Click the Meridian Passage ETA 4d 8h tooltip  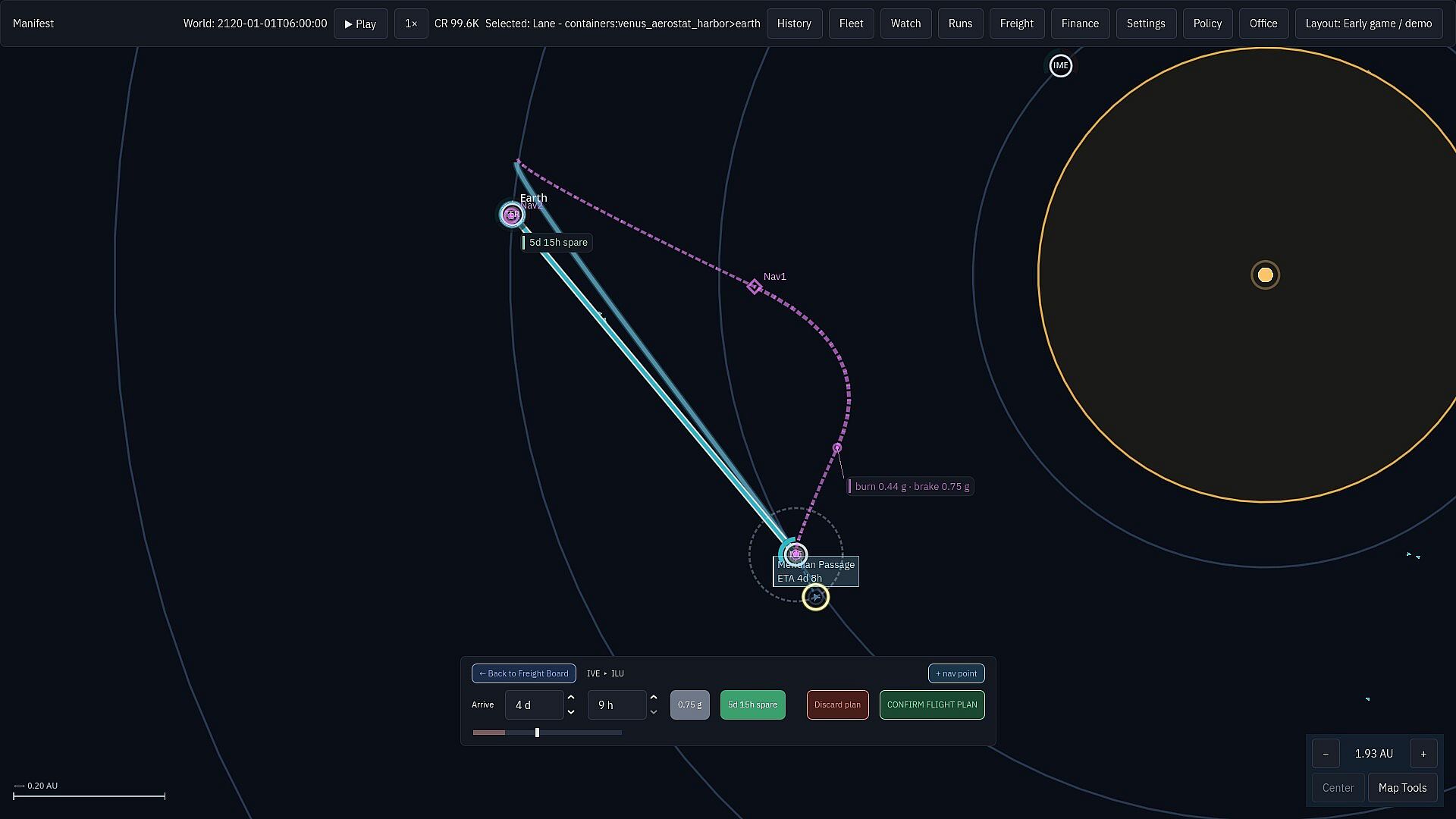(816, 572)
